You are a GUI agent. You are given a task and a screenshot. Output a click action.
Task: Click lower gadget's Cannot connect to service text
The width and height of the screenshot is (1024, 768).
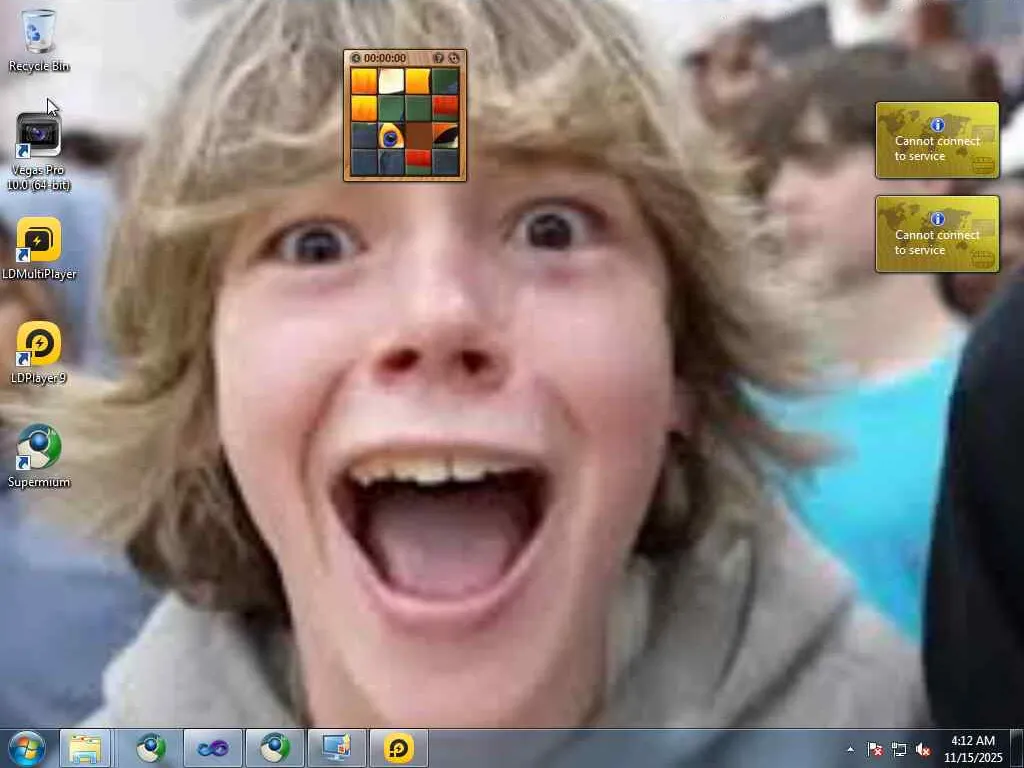(937, 242)
